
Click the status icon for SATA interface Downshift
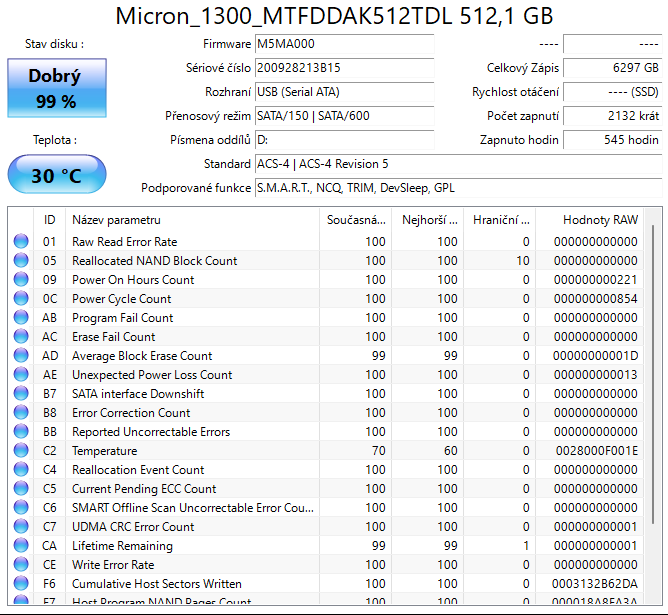pyautogui.click(x=21, y=394)
